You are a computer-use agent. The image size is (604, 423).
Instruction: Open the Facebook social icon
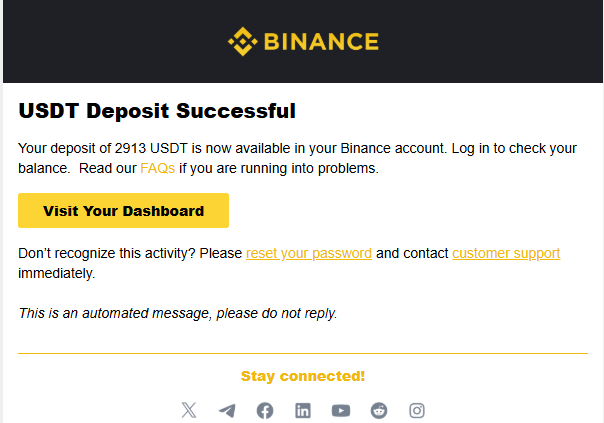coord(265,410)
